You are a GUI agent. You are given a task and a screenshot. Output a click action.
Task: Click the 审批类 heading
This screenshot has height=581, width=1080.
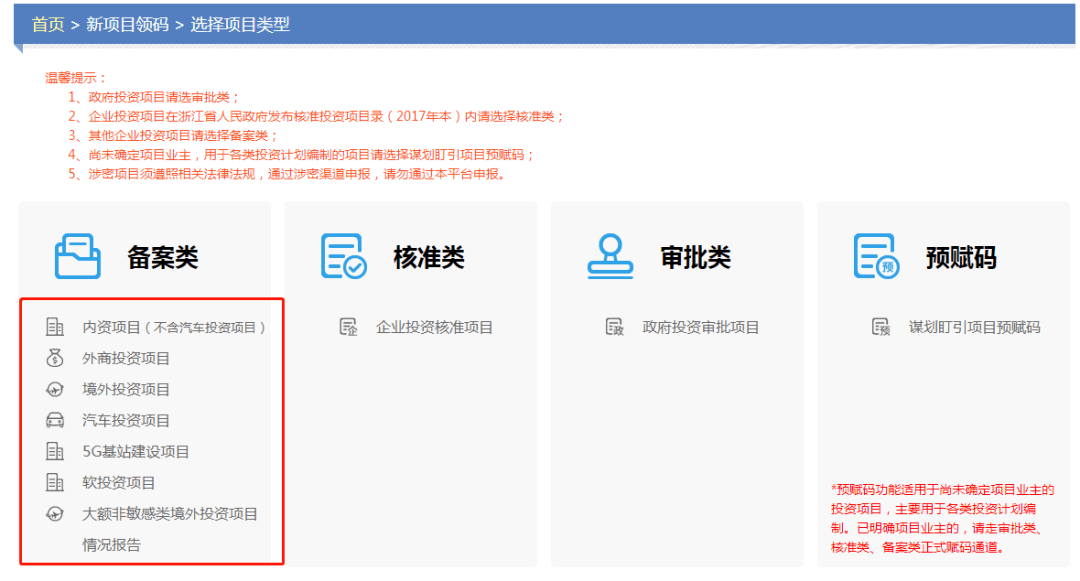click(x=696, y=257)
